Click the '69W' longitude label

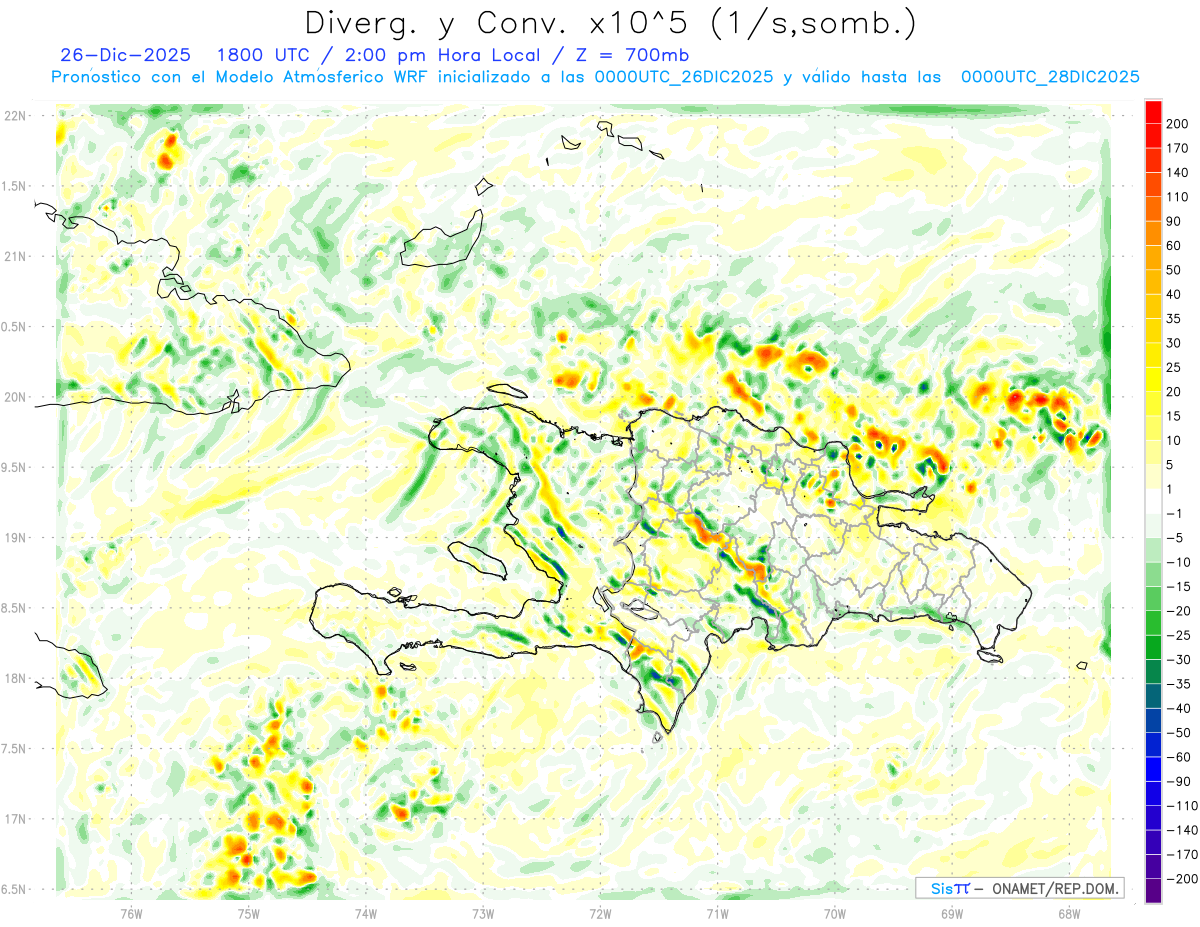pyautogui.click(x=952, y=912)
